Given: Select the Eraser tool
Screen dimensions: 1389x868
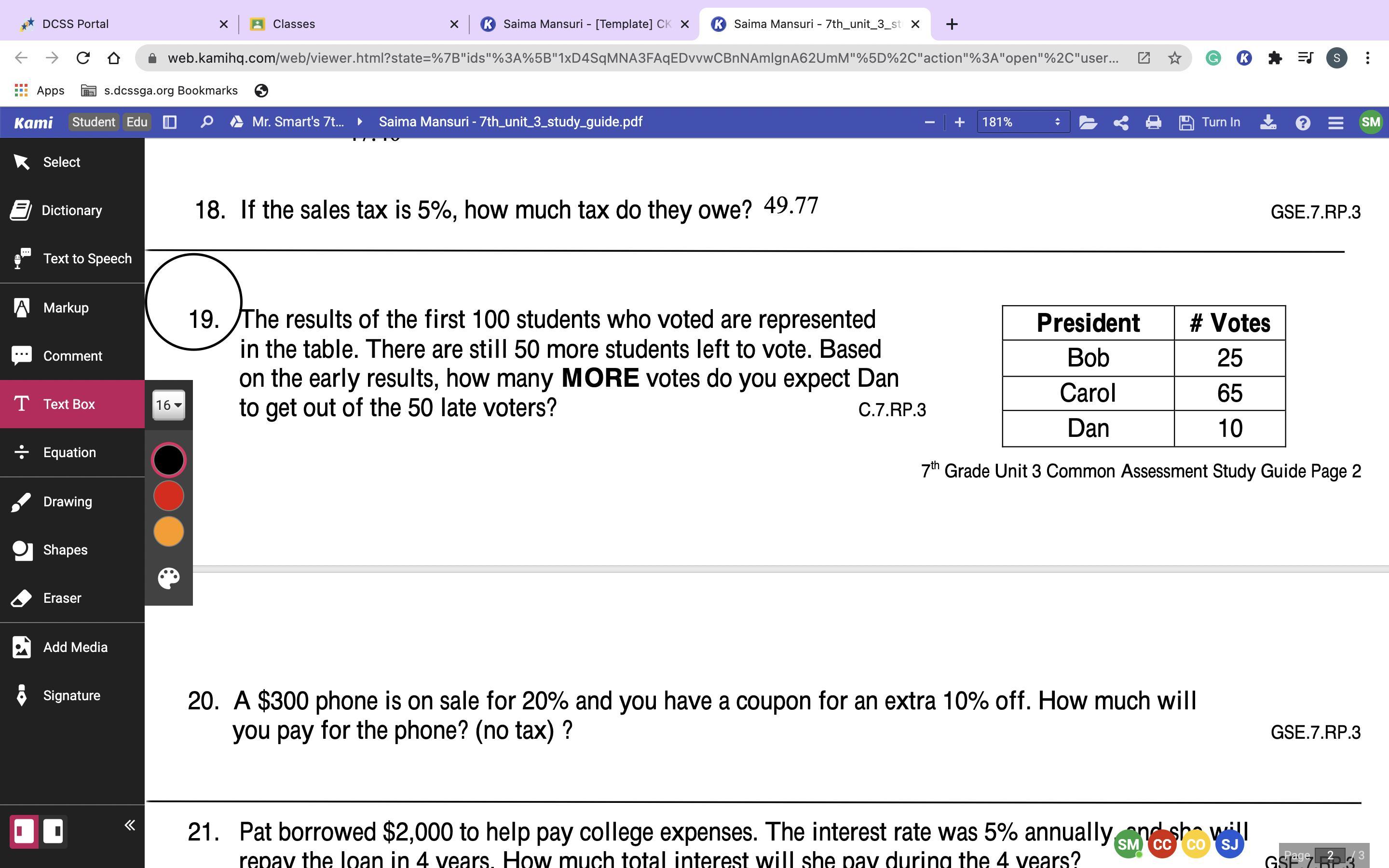Looking at the screenshot, I should [x=62, y=598].
